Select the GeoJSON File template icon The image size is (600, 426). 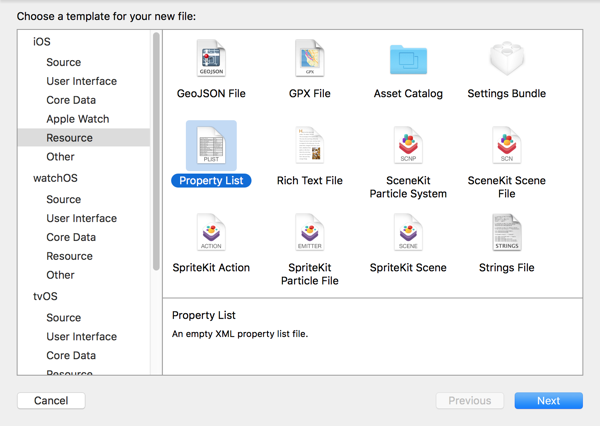pos(211,61)
